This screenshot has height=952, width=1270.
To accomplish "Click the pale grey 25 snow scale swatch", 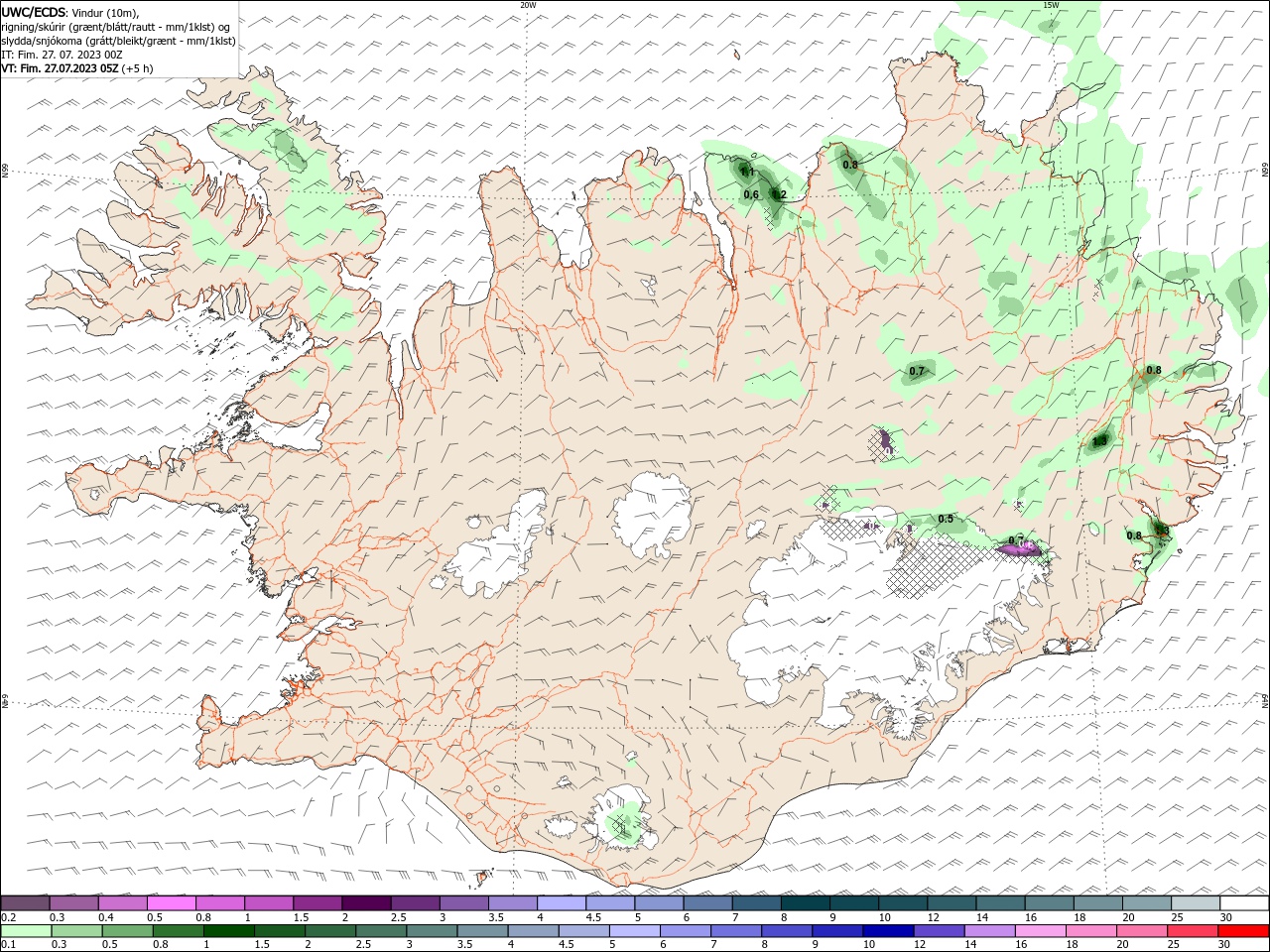I will pos(1196,902).
